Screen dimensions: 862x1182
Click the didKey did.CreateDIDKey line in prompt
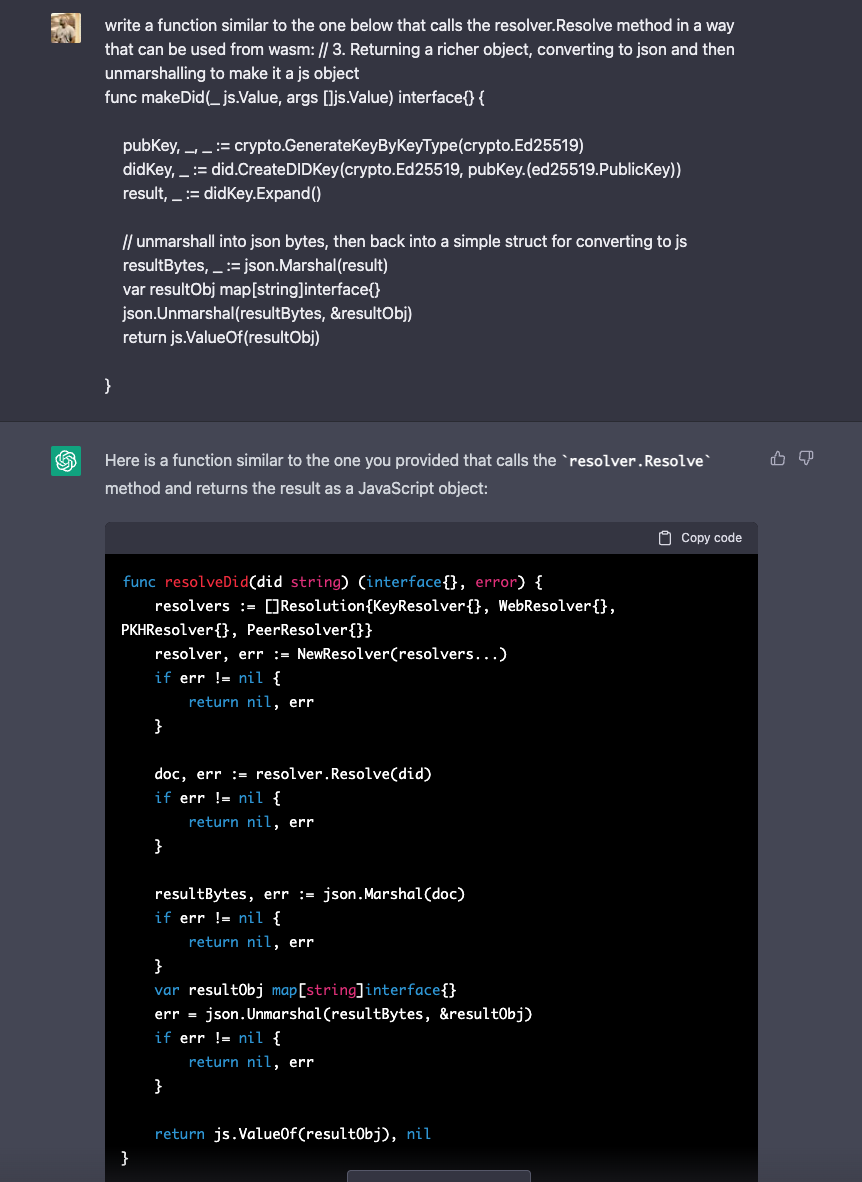click(401, 169)
